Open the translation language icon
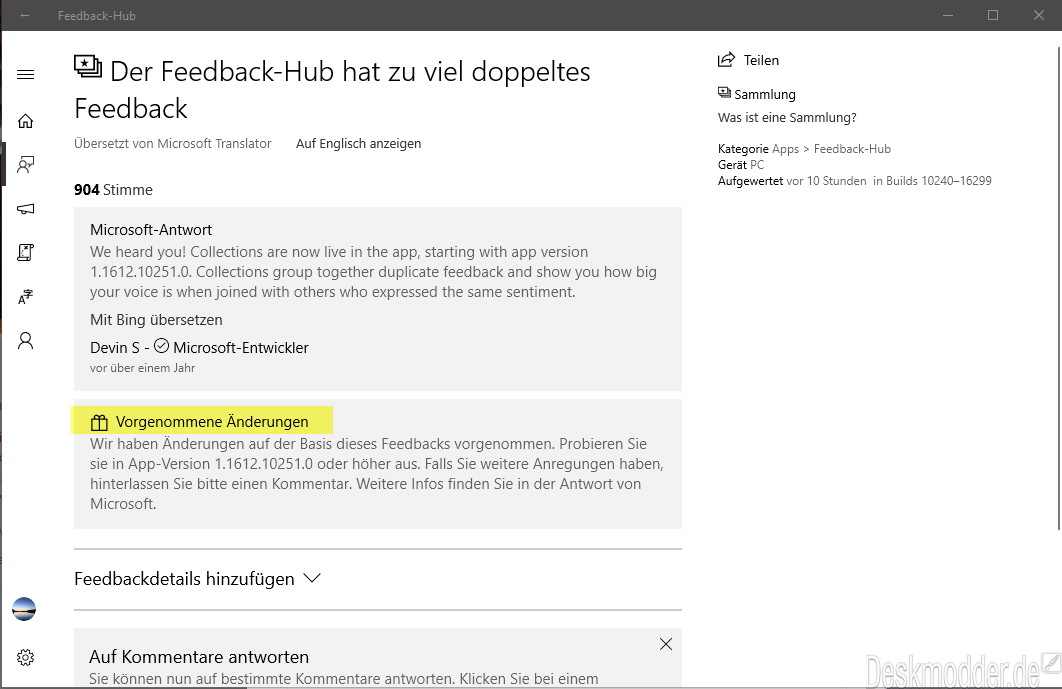 [x=25, y=297]
